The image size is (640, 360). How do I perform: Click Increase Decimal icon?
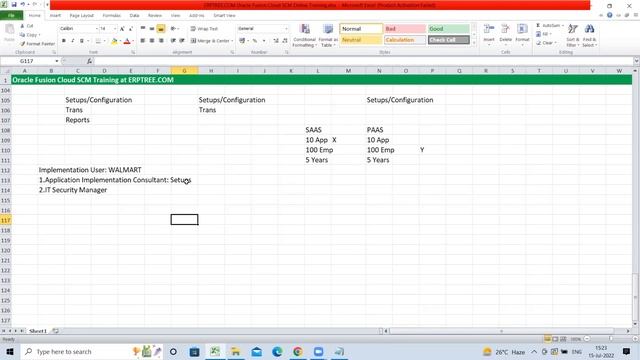pyautogui.click(x=276, y=41)
